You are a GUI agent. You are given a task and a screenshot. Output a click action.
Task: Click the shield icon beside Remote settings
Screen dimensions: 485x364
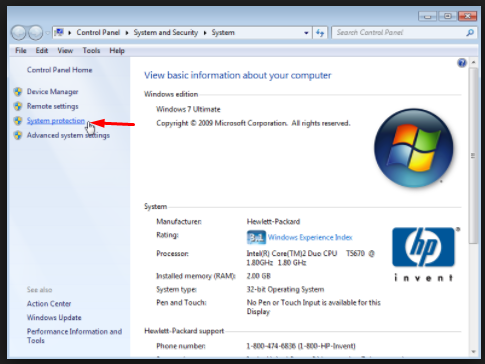[x=18, y=106]
